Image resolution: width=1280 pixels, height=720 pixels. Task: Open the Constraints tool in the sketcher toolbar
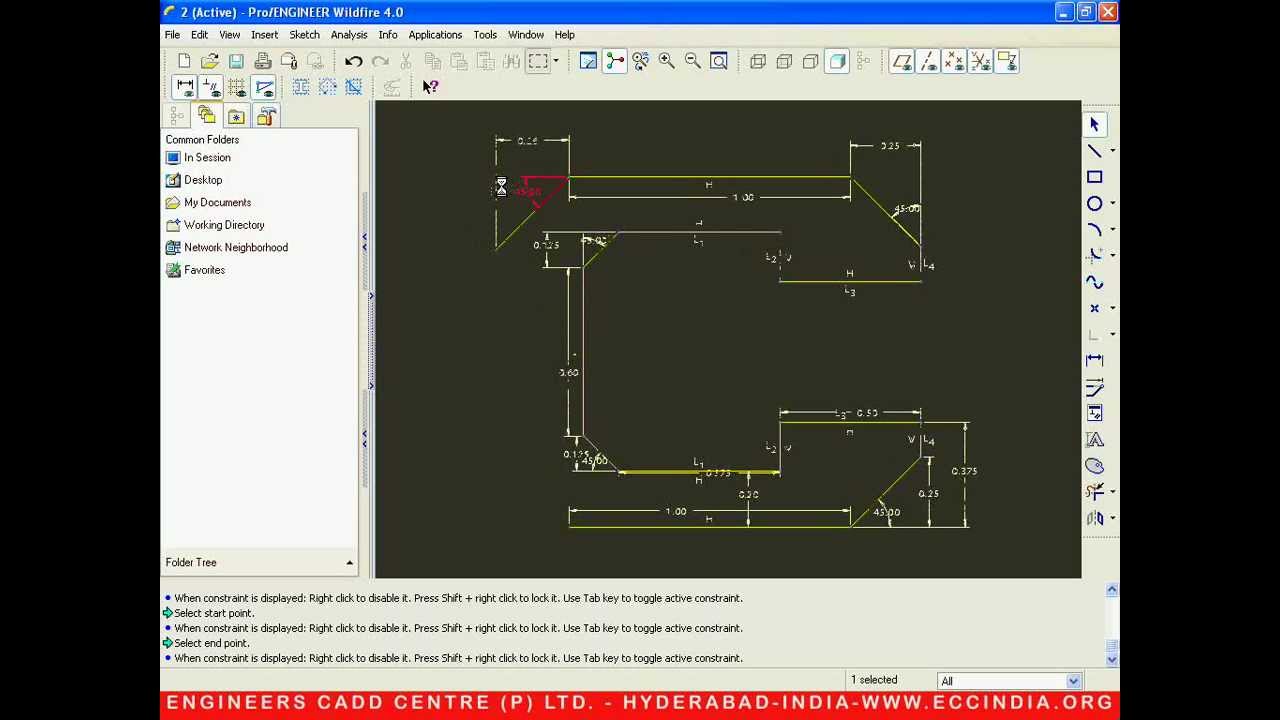point(1095,413)
